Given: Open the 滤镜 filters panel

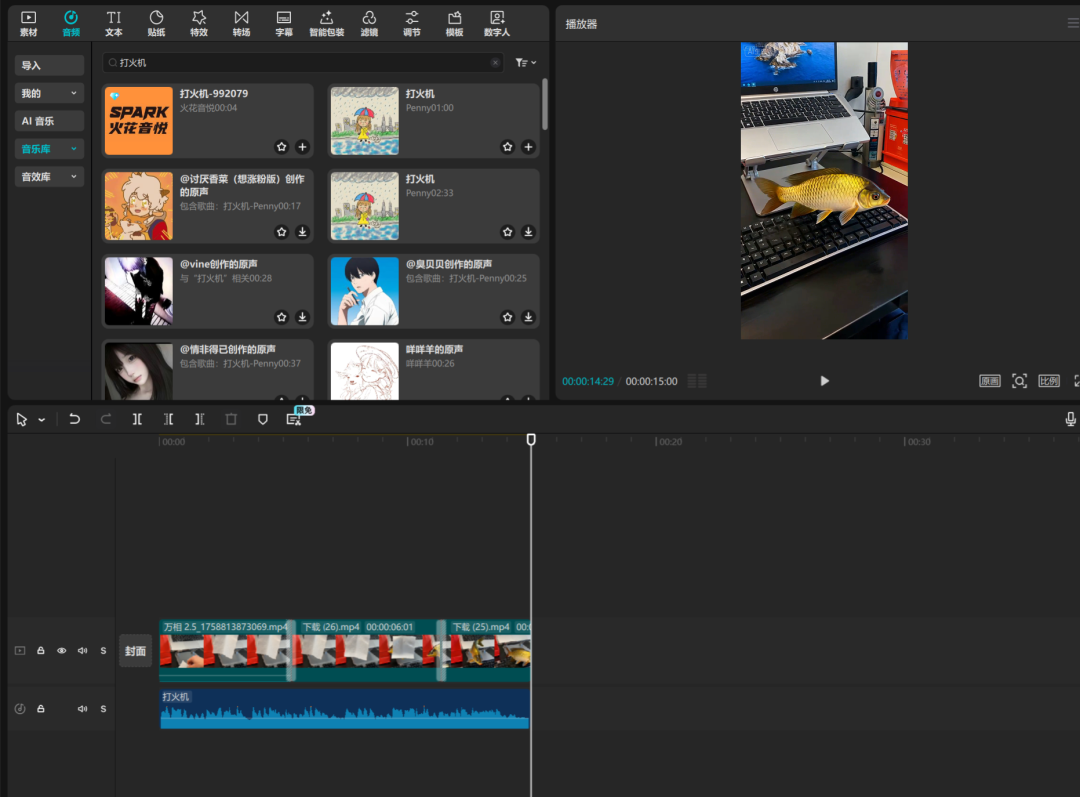Looking at the screenshot, I should coord(369,23).
